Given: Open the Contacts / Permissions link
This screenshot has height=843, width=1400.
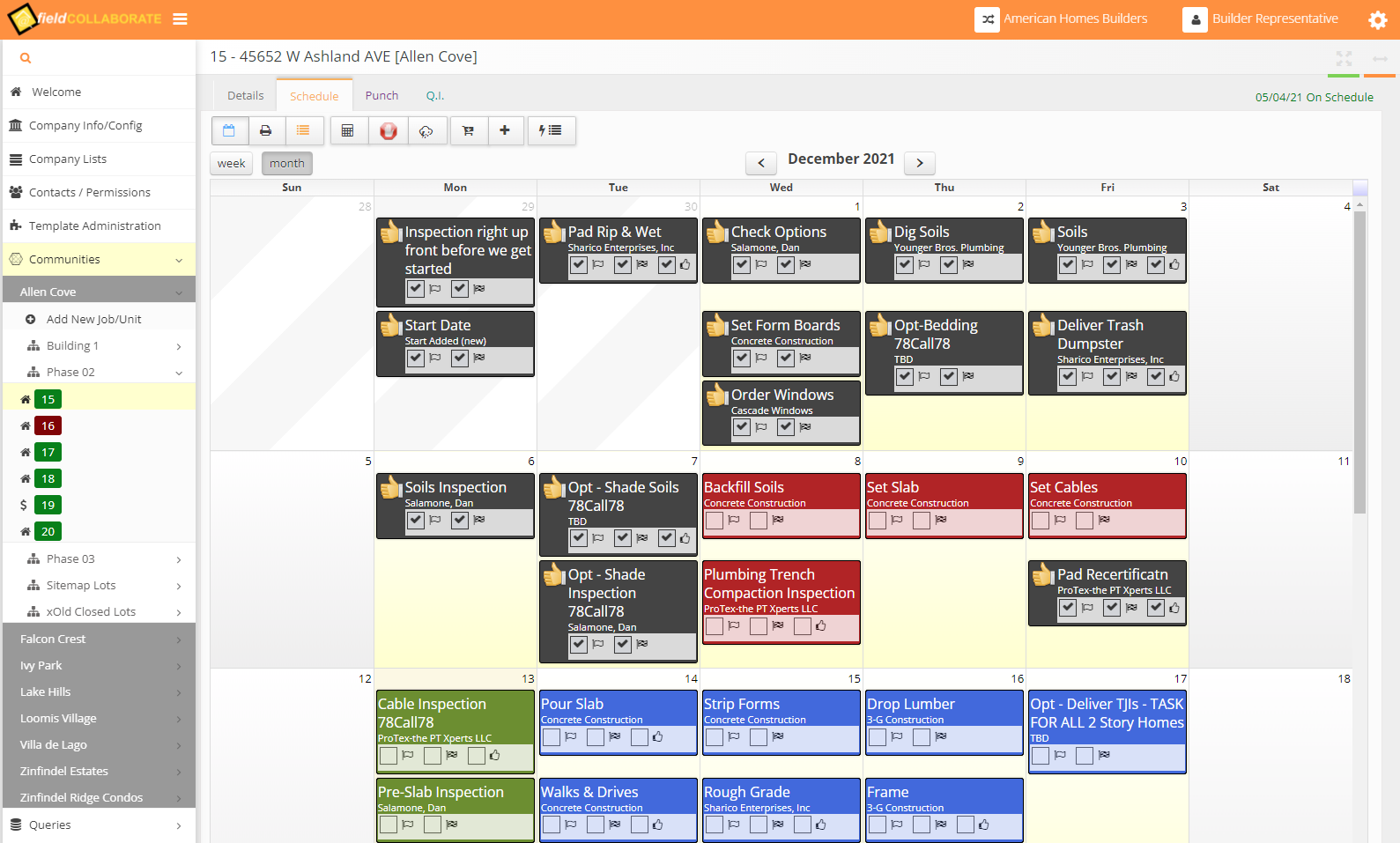Looking at the screenshot, I should (x=90, y=193).
